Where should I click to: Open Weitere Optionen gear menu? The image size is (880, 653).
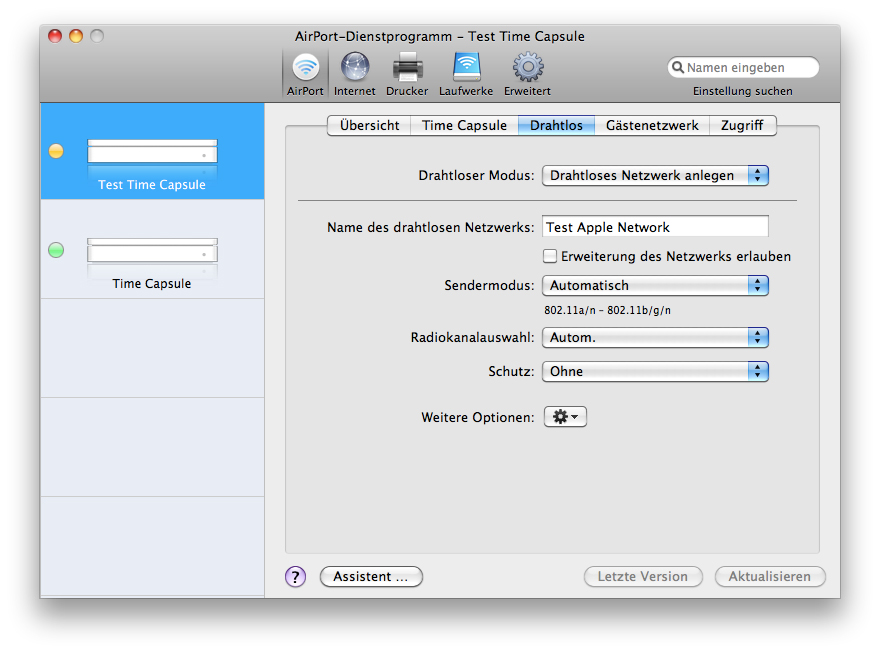(x=565, y=417)
